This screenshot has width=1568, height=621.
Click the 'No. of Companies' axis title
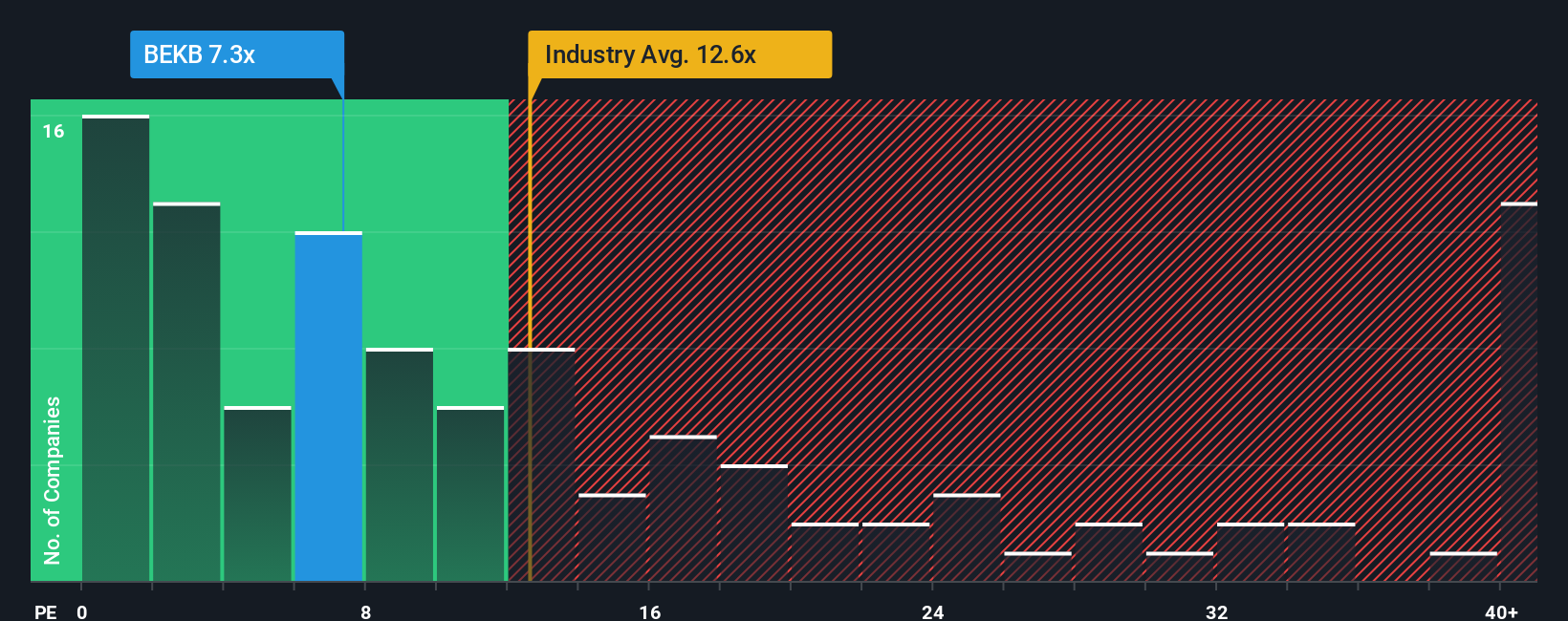(x=53, y=480)
